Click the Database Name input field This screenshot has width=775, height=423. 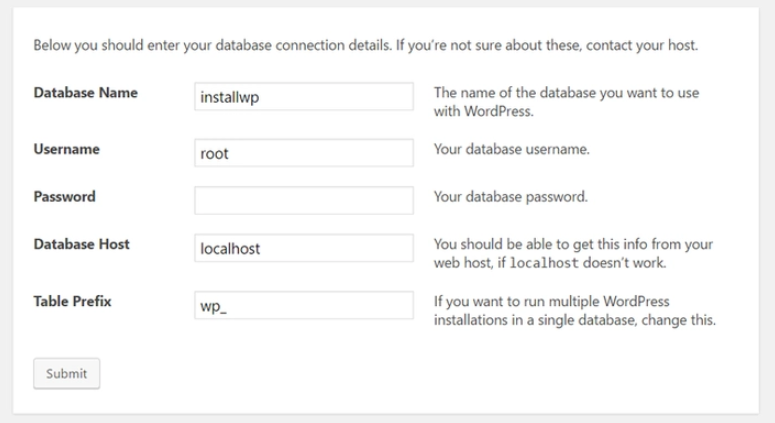point(304,96)
